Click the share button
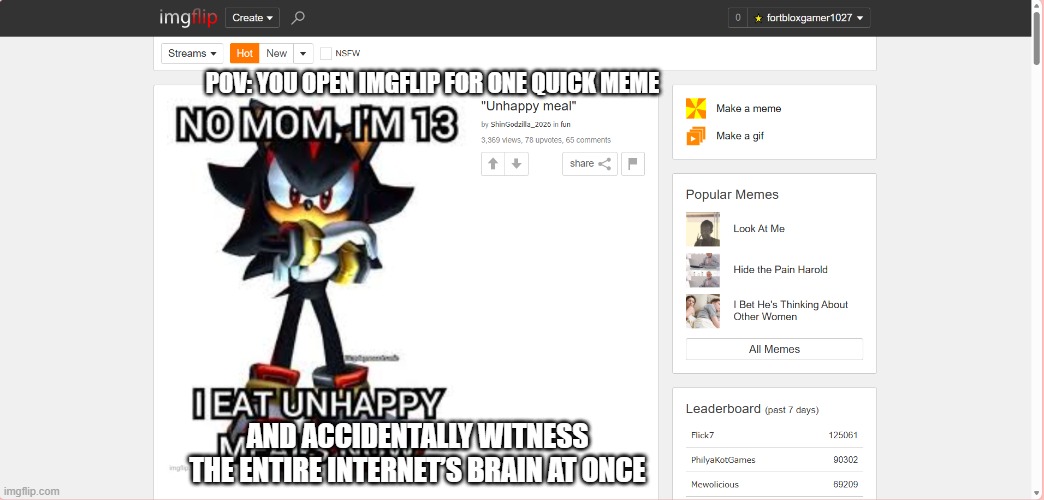 590,164
